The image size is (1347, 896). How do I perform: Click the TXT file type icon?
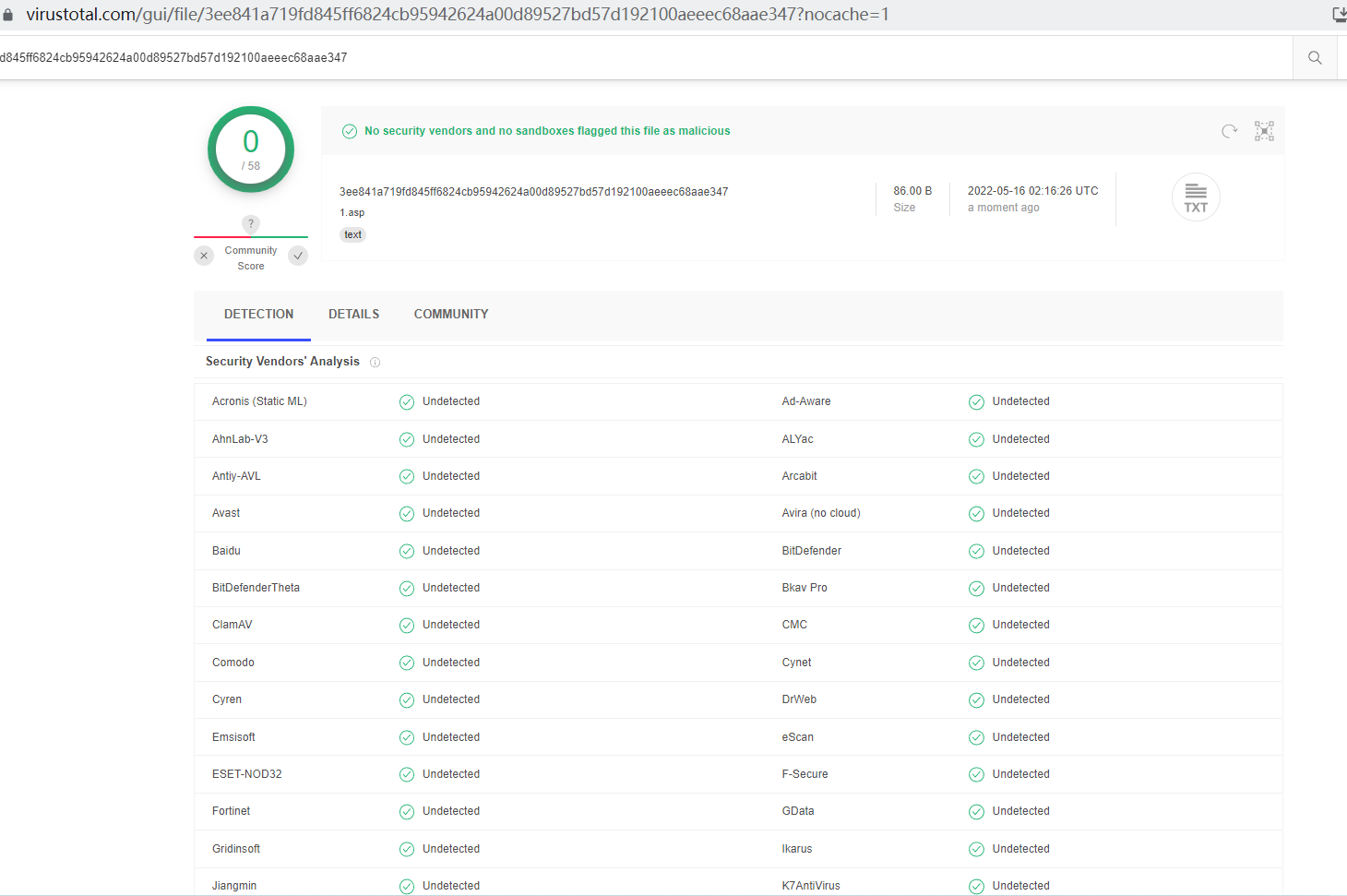[1196, 197]
